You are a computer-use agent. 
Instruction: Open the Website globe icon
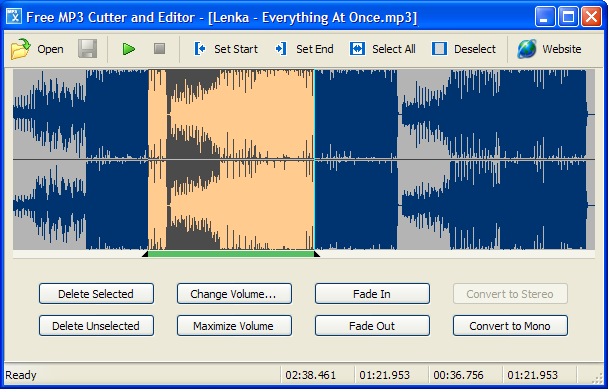coord(527,49)
